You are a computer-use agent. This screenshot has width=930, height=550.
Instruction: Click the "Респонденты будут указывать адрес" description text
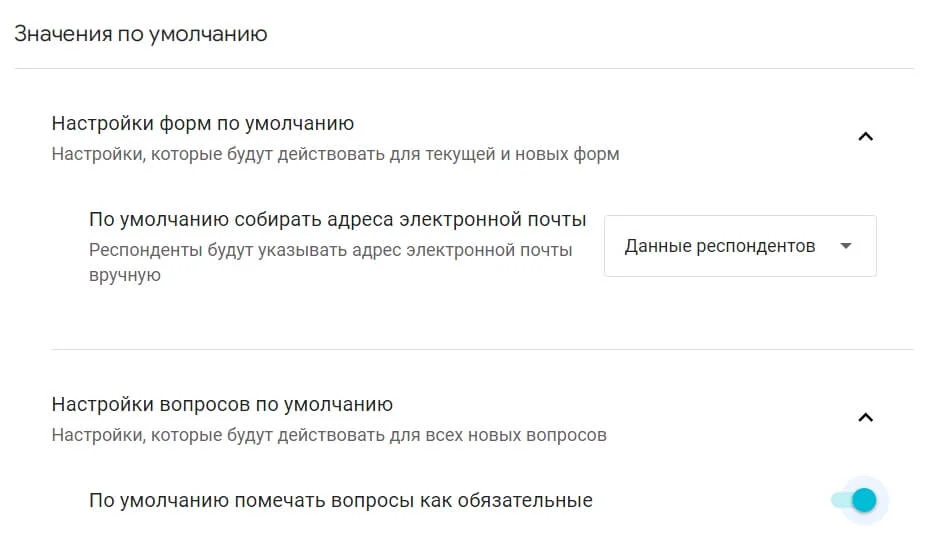coord(330,250)
